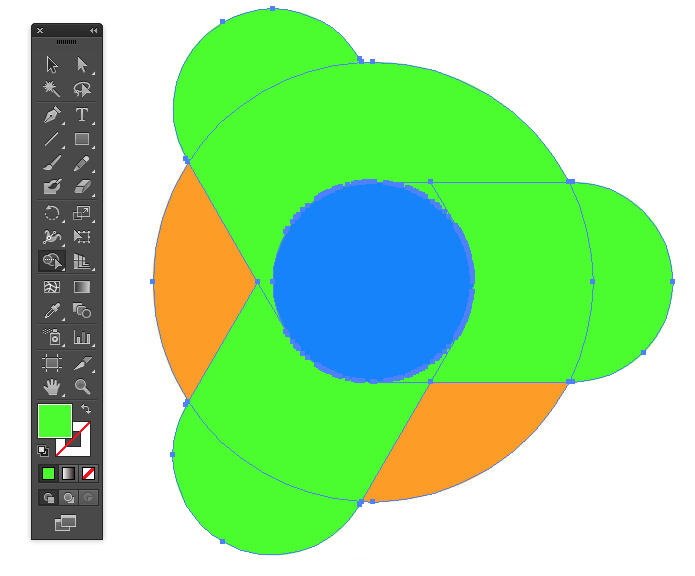This screenshot has width=695, height=576.
Task: Pick the Perspective Grid tool
Action: tap(82, 261)
